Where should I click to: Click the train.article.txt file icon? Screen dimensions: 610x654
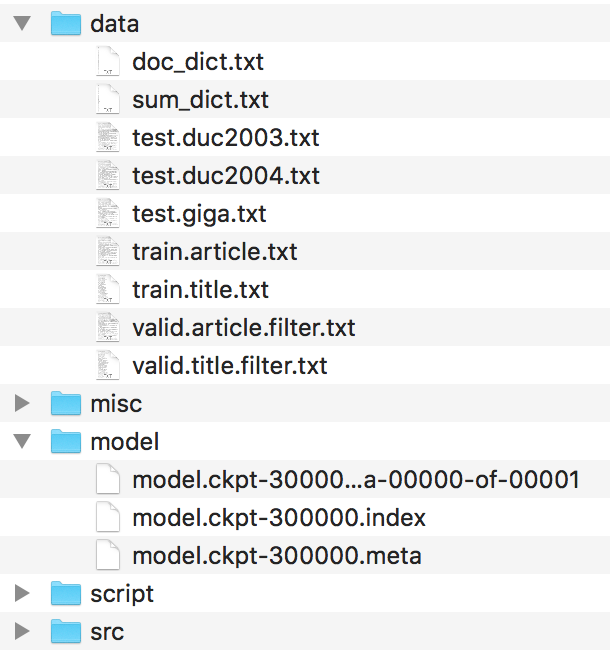pyautogui.click(x=107, y=252)
